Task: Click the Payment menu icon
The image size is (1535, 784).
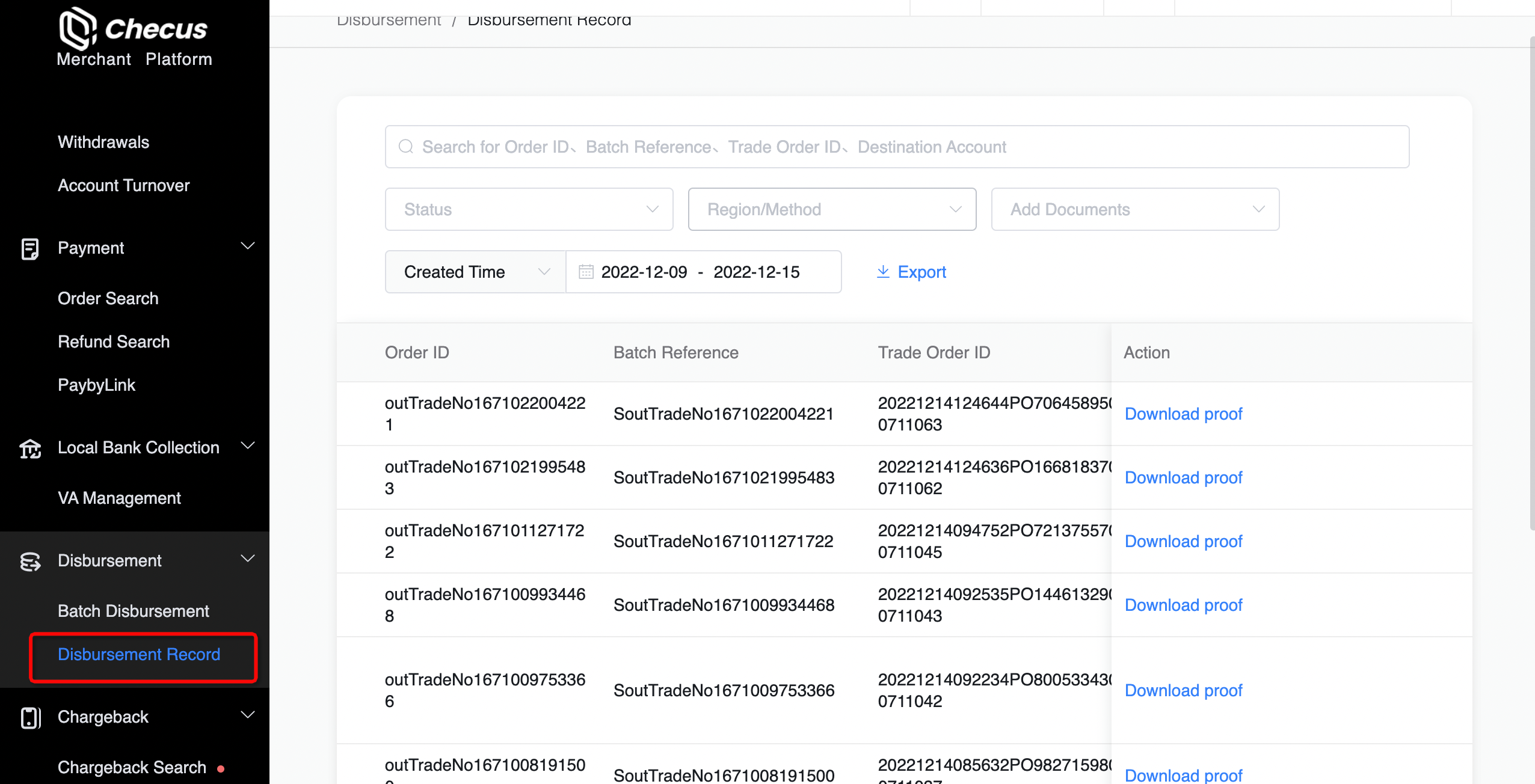Action: [x=30, y=248]
